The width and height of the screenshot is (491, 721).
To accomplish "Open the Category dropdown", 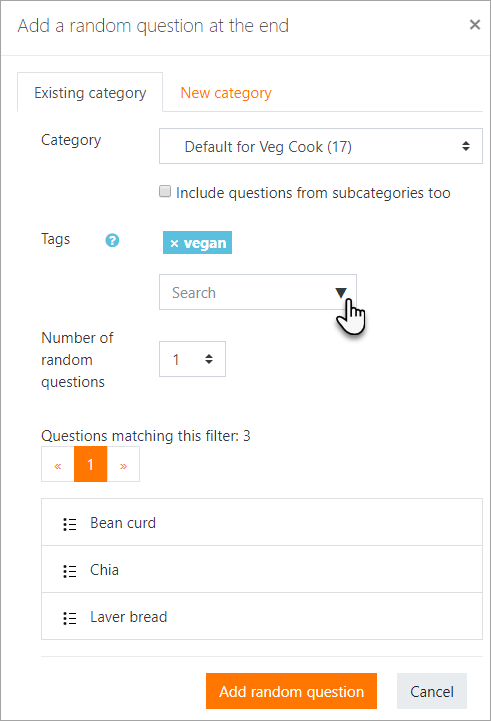I will pyautogui.click(x=321, y=146).
